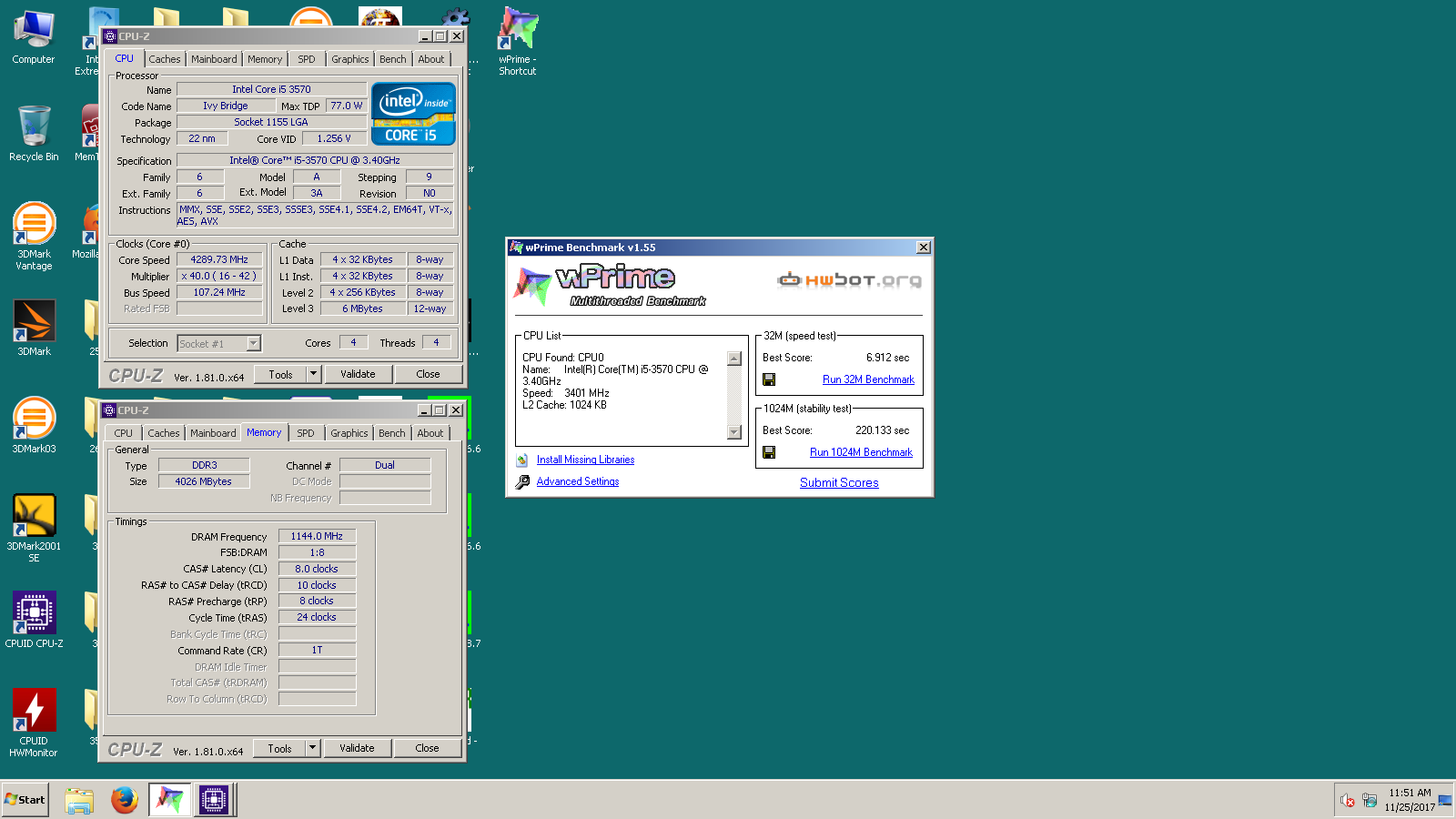Click the CPU List scrollbar down arrow
1456x819 pixels.
click(735, 432)
